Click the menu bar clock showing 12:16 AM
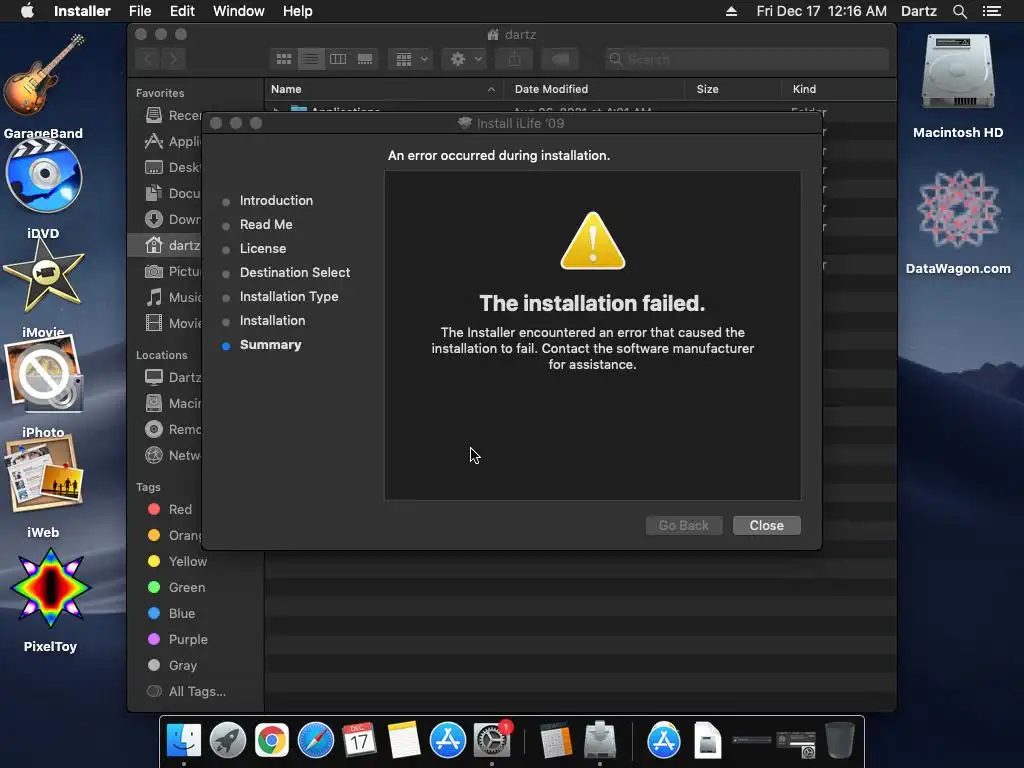This screenshot has height=768, width=1024. (x=822, y=11)
